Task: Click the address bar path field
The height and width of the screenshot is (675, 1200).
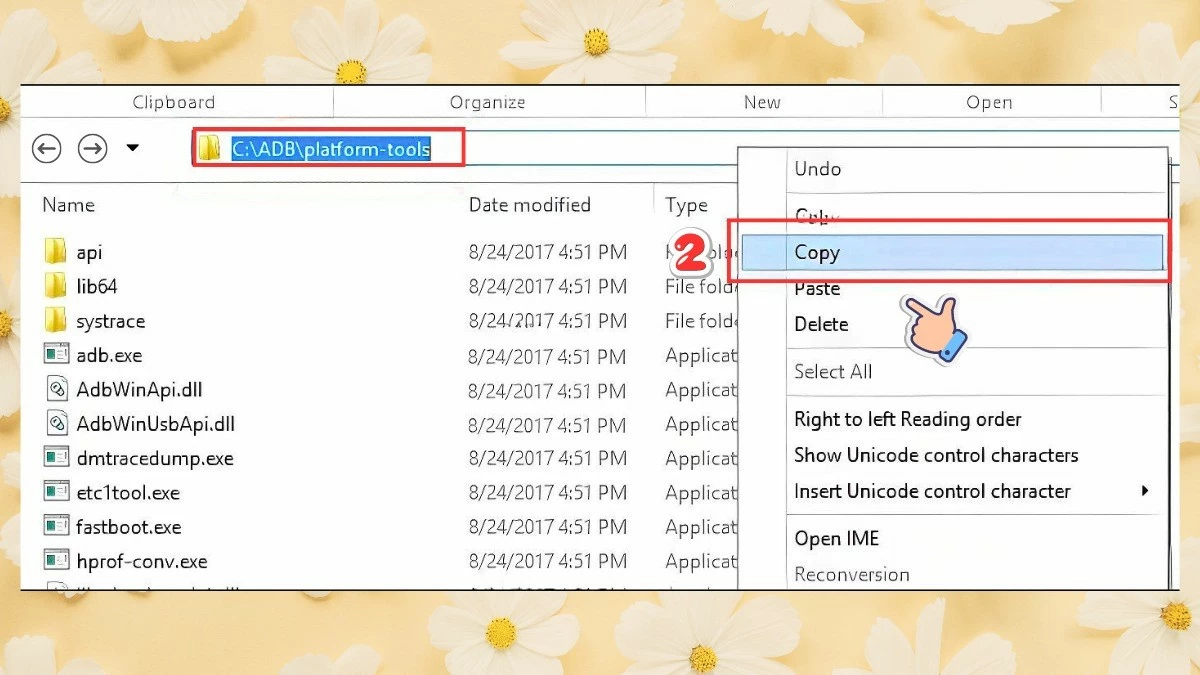Action: click(331, 149)
